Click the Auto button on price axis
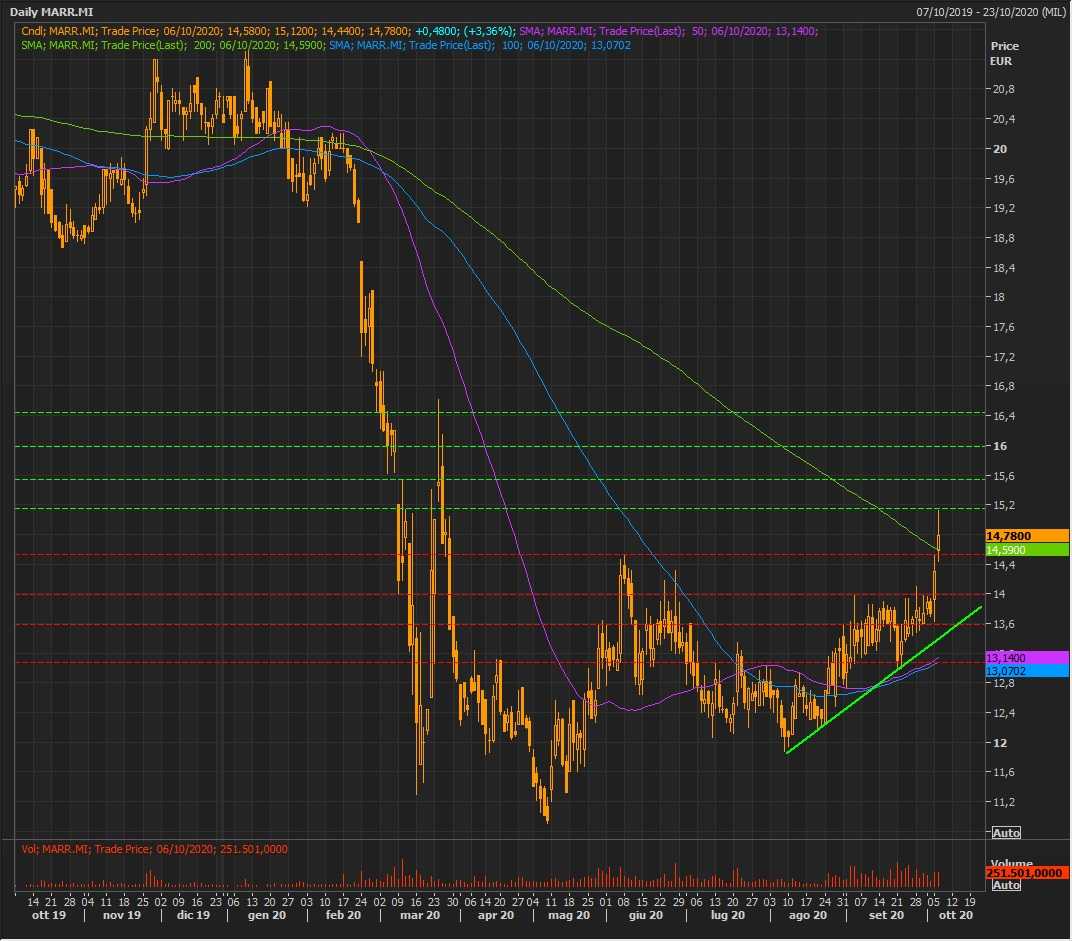The image size is (1072, 941). point(1006,832)
